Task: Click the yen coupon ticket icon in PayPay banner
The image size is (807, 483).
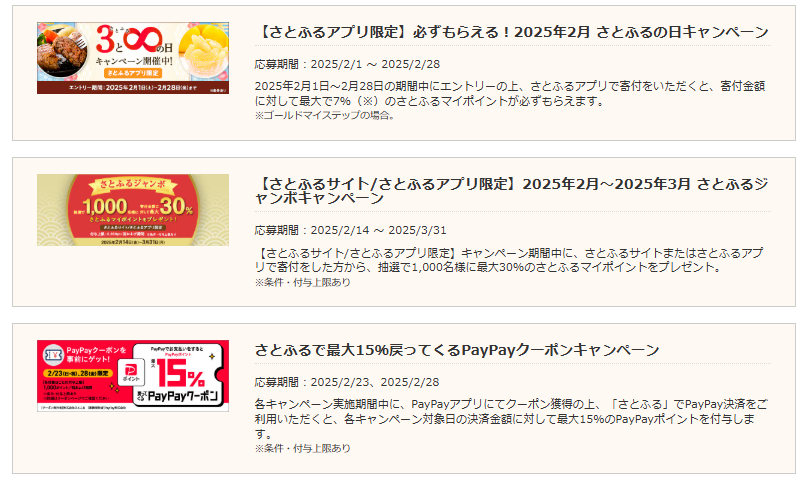Action: pos(52,355)
